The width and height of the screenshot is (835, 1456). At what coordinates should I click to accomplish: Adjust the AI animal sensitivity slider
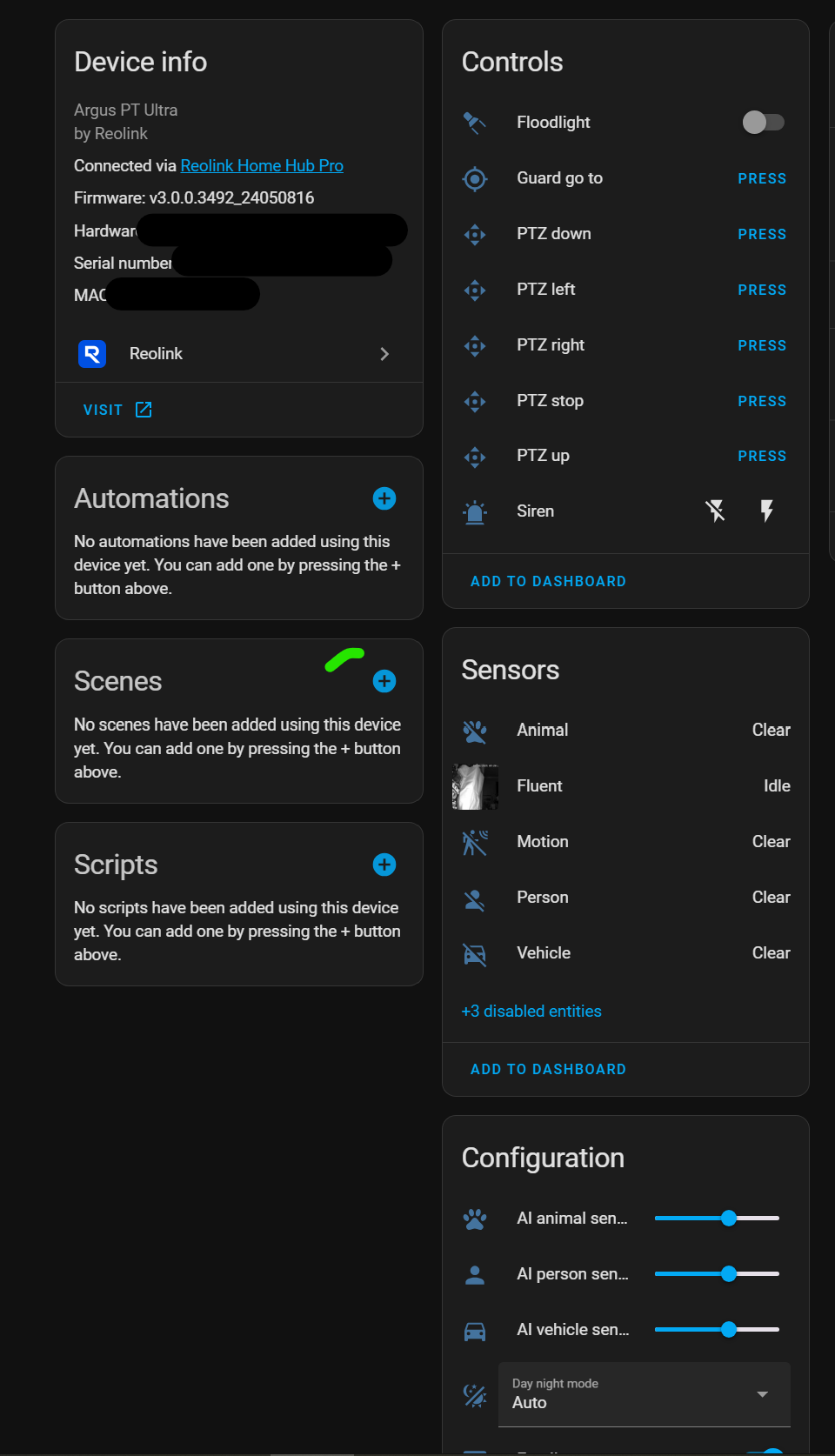(729, 1219)
